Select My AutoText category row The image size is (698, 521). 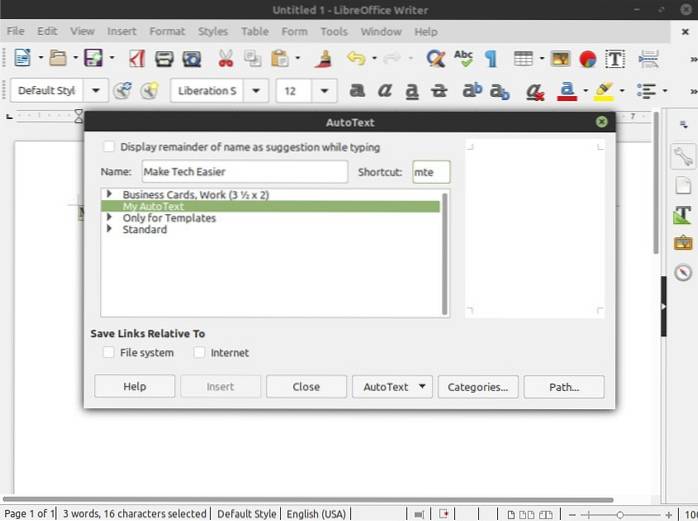click(x=270, y=206)
